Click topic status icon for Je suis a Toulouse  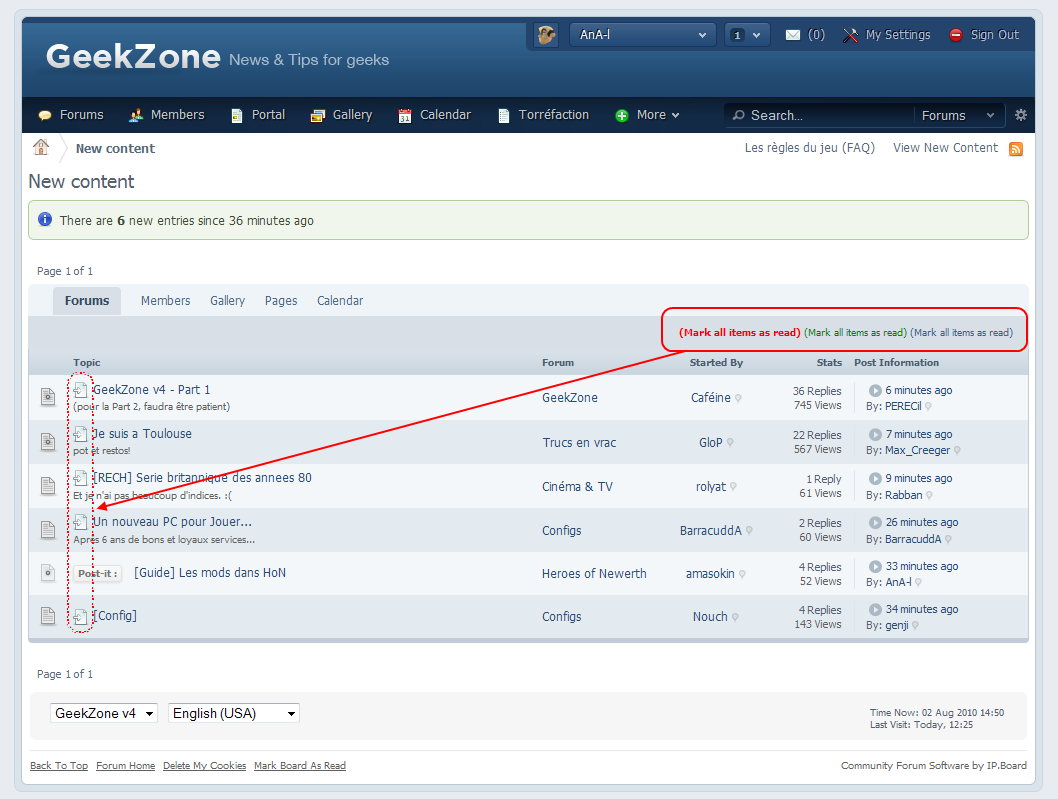[48, 441]
